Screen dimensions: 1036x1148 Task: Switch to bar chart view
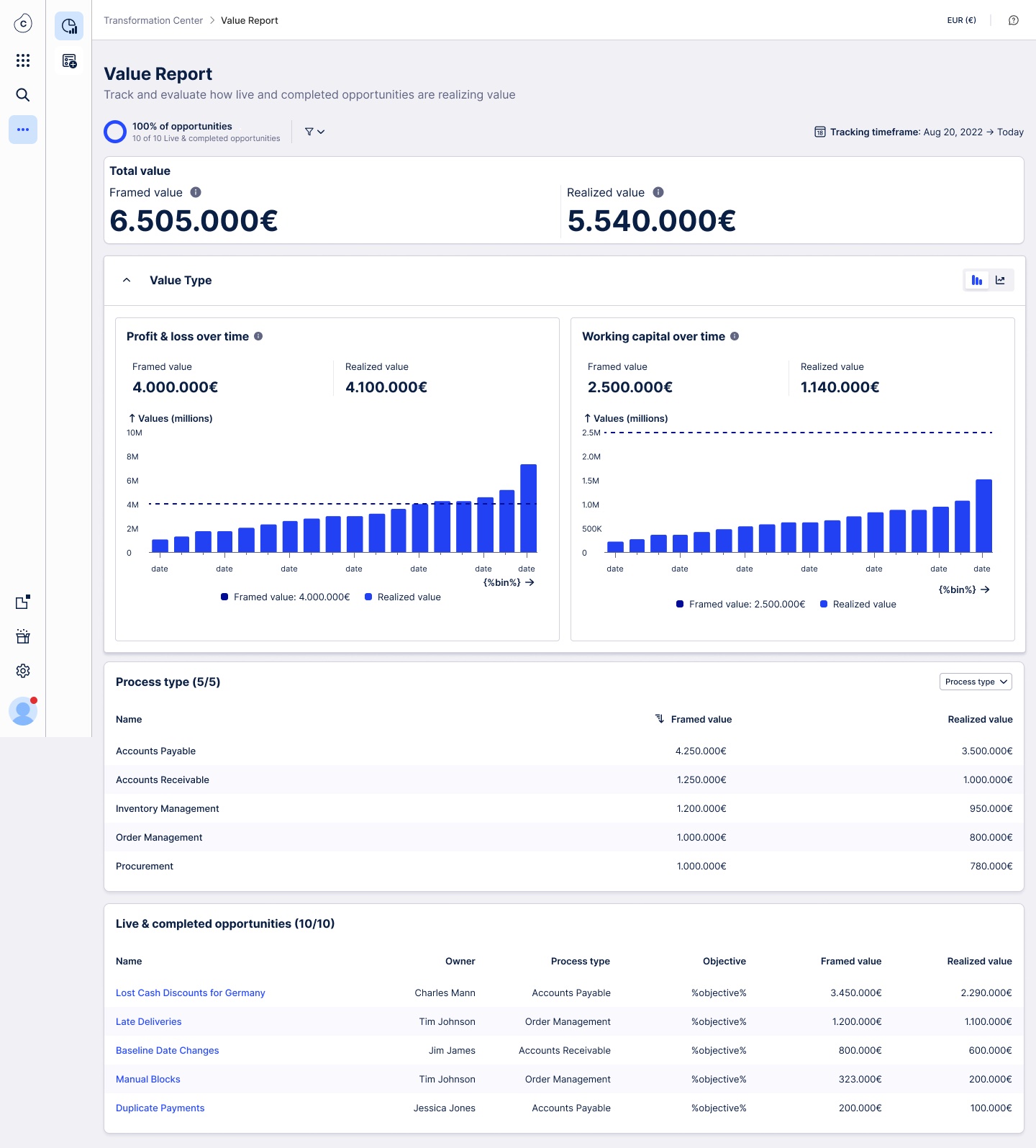coord(977,280)
